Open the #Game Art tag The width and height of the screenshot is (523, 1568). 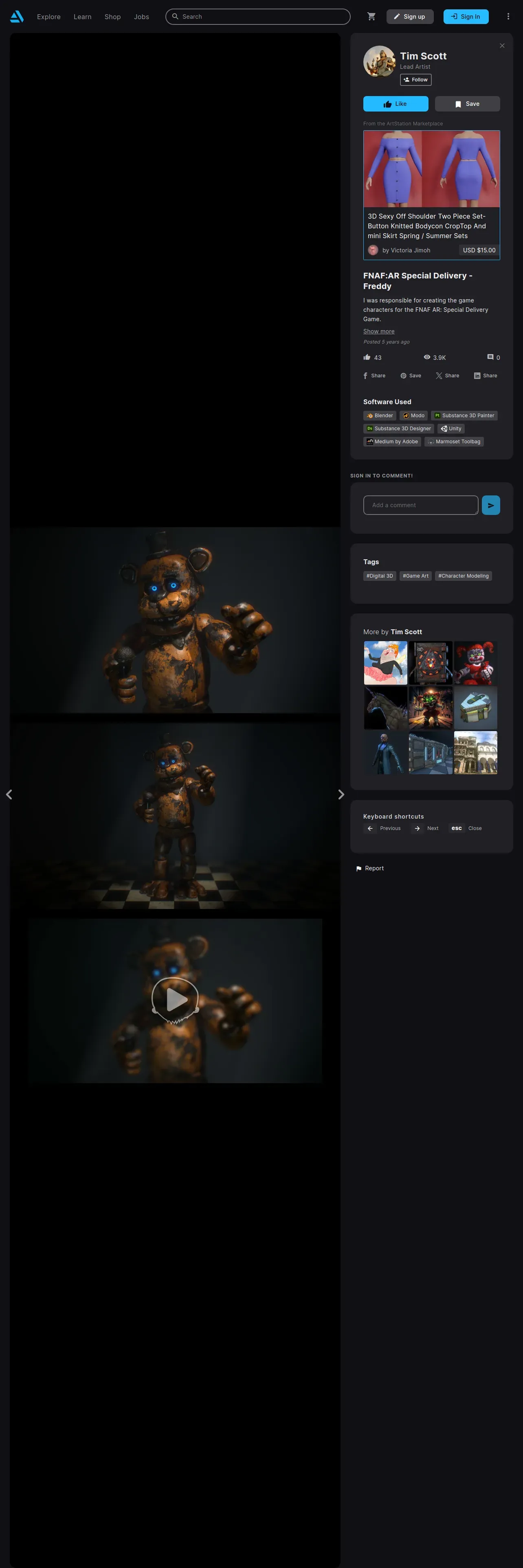(416, 576)
